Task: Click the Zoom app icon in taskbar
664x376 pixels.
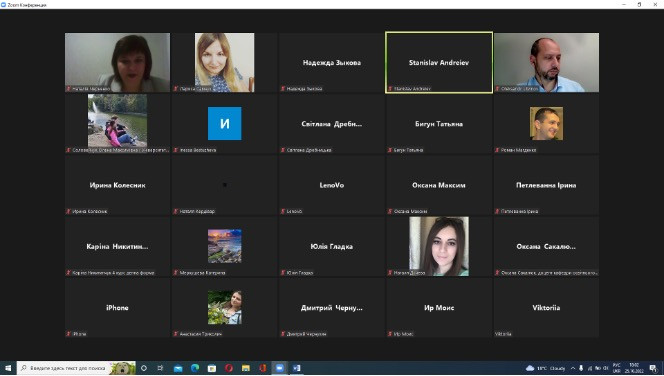Action: point(279,368)
